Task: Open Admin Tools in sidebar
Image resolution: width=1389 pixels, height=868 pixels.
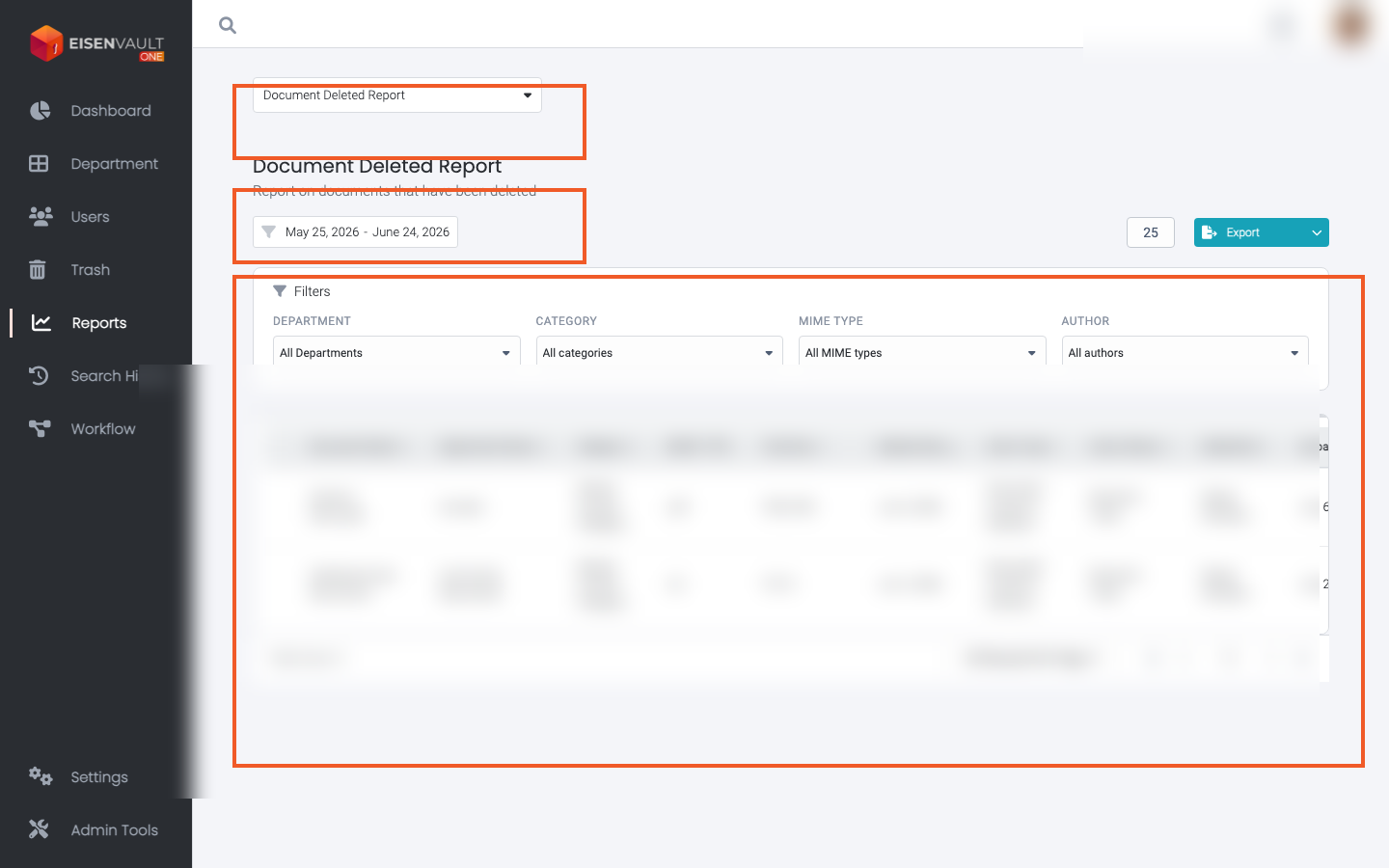Action: [x=114, y=830]
